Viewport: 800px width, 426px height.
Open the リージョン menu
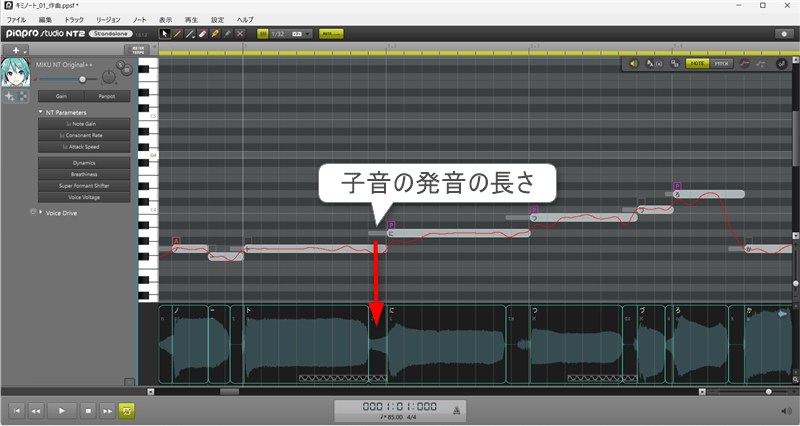point(108,20)
